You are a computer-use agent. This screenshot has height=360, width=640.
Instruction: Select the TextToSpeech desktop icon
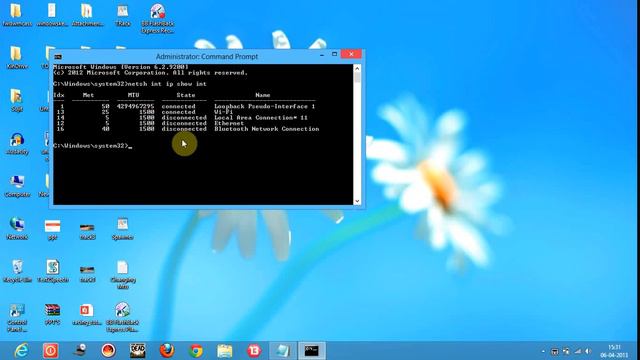[x=53, y=271]
